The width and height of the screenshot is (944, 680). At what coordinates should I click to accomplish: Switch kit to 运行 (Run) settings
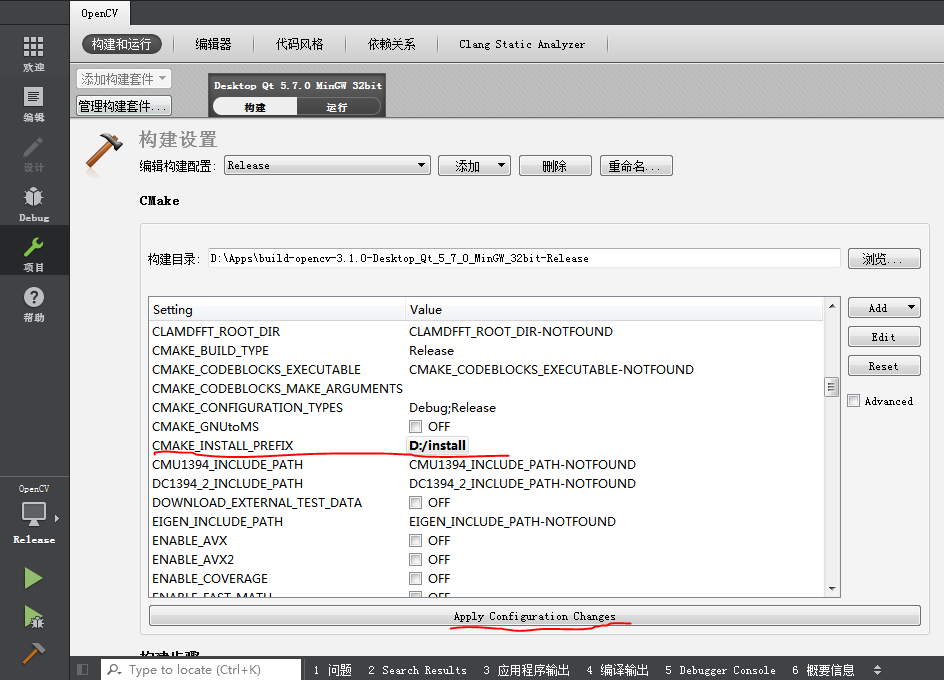(x=337, y=107)
